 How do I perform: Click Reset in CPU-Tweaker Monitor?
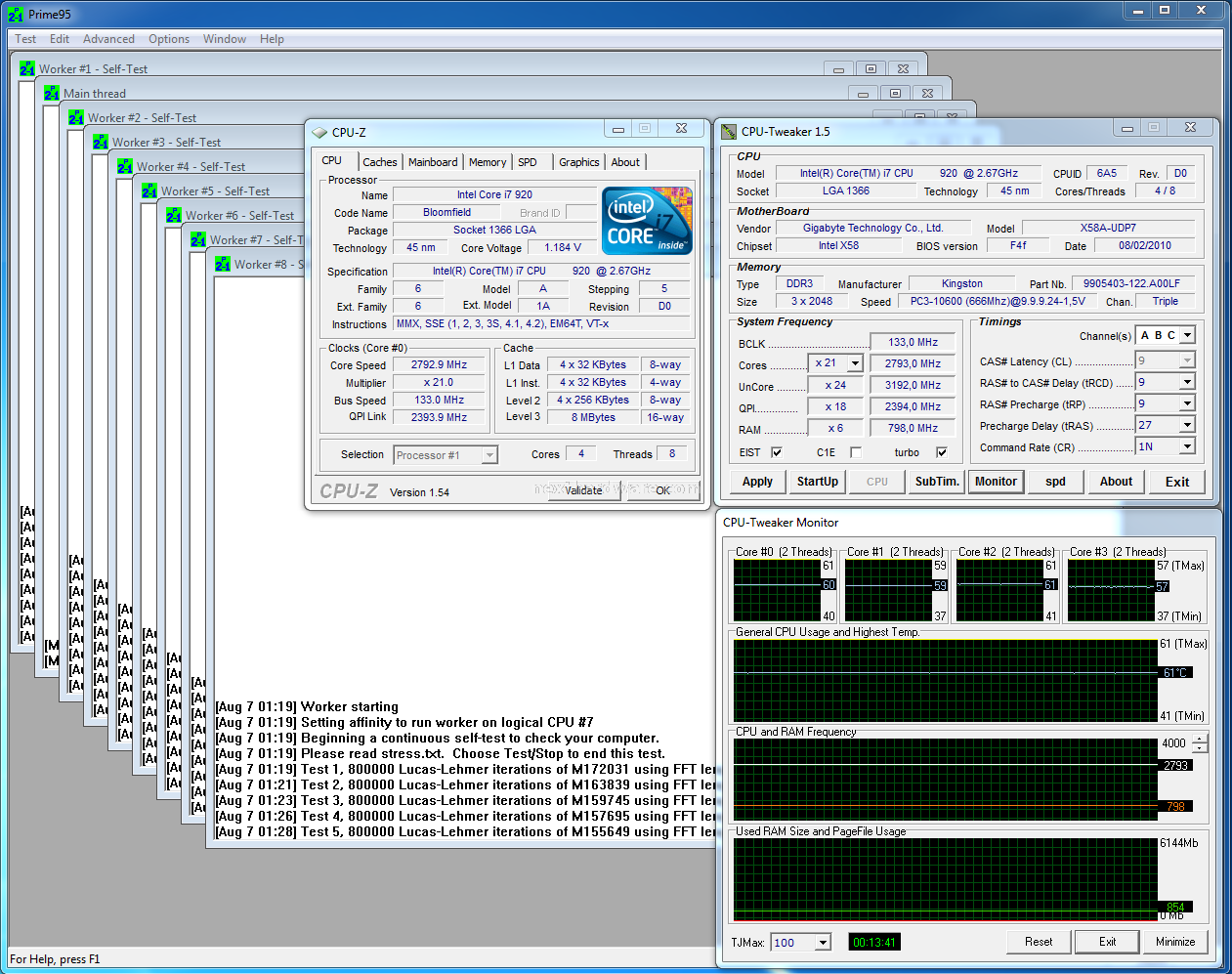coord(1039,942)
